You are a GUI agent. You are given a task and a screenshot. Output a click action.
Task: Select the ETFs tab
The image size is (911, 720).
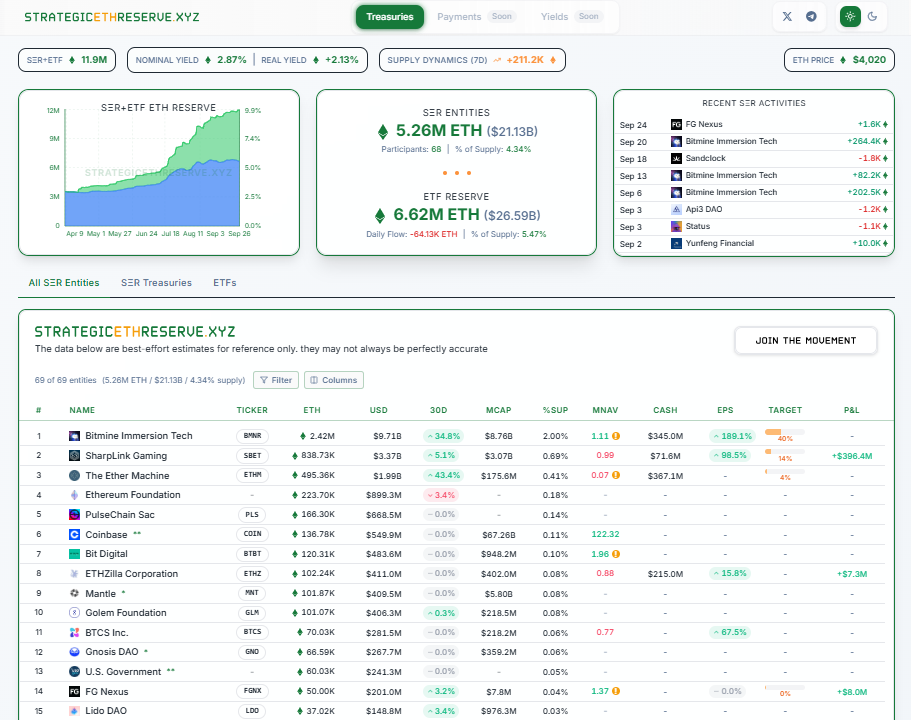tap(225, 283)
